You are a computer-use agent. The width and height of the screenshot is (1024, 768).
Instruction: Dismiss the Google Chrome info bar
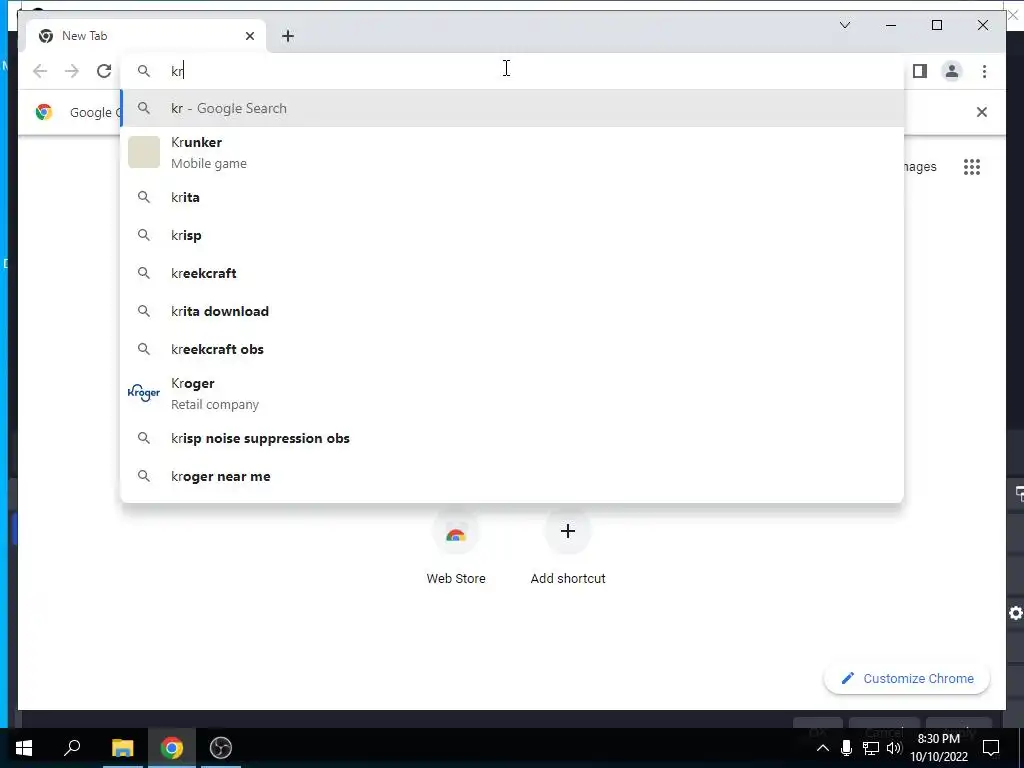[x=982, y=112]
